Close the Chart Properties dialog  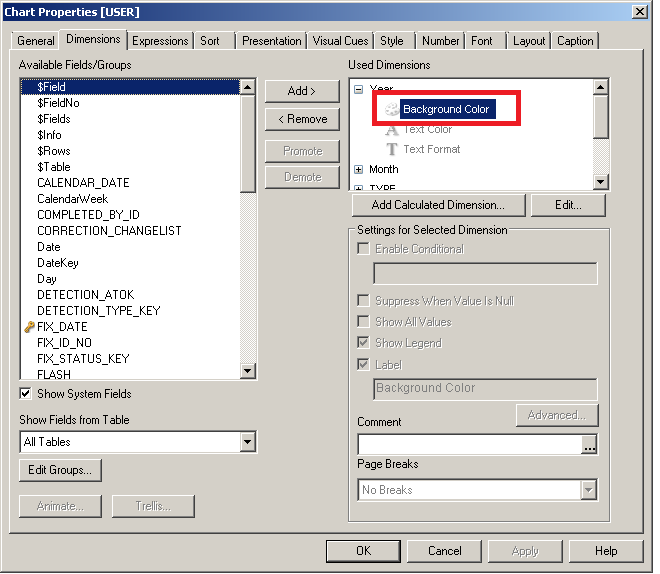[x=640, y=12]
